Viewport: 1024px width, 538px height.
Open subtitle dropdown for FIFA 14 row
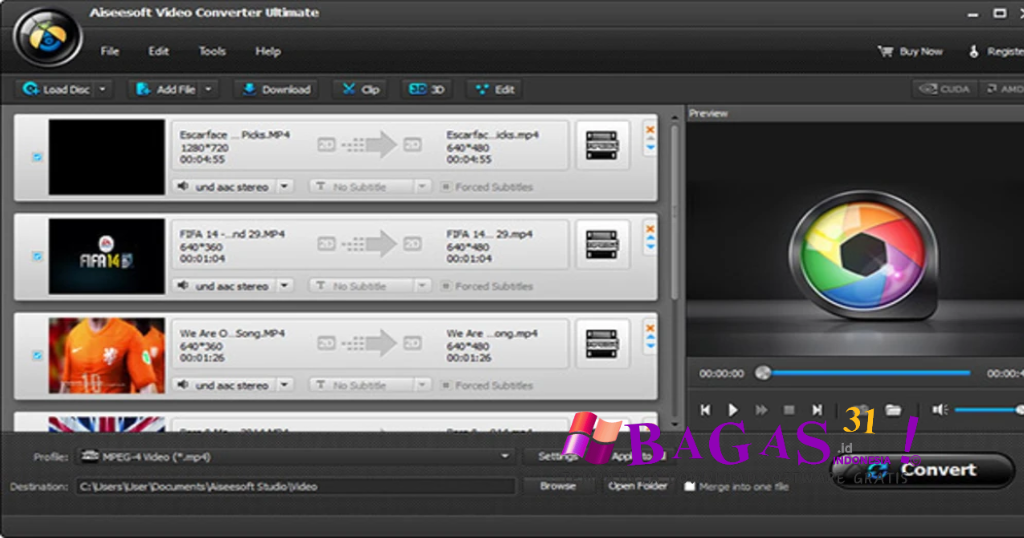pyautogui.click(x=423, y=286)
